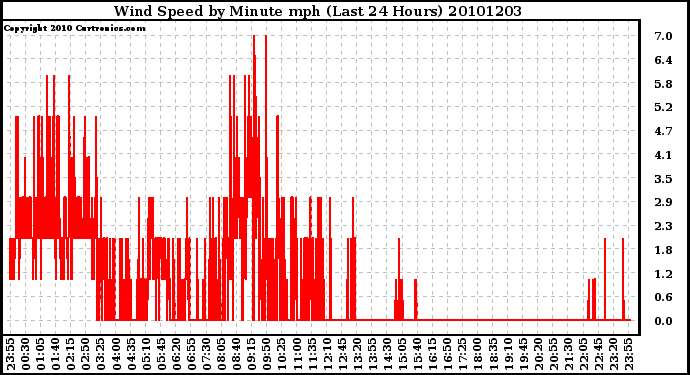Image resolution: width=690 pixels, height=375 pixels.
Task: Click the 08:40 time axis label
Action: (236, 355)
